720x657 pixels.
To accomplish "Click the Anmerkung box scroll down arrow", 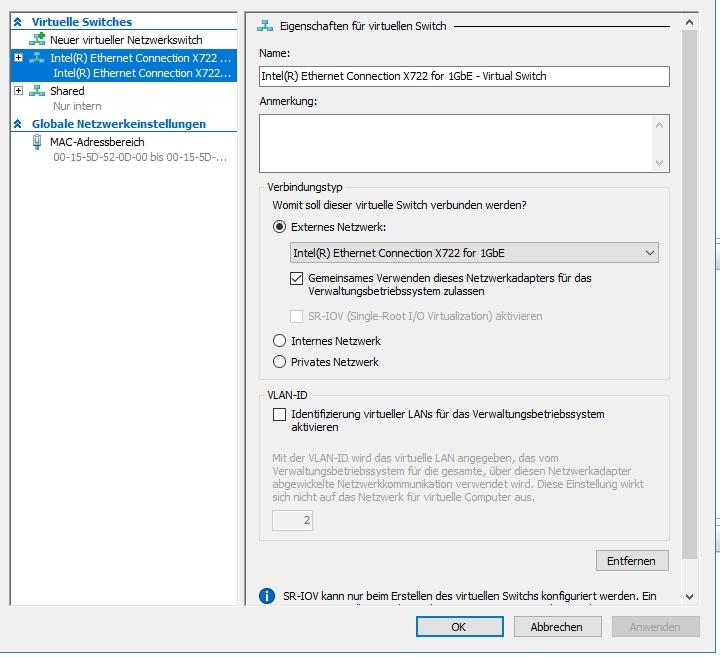I will tap(659, 163).
